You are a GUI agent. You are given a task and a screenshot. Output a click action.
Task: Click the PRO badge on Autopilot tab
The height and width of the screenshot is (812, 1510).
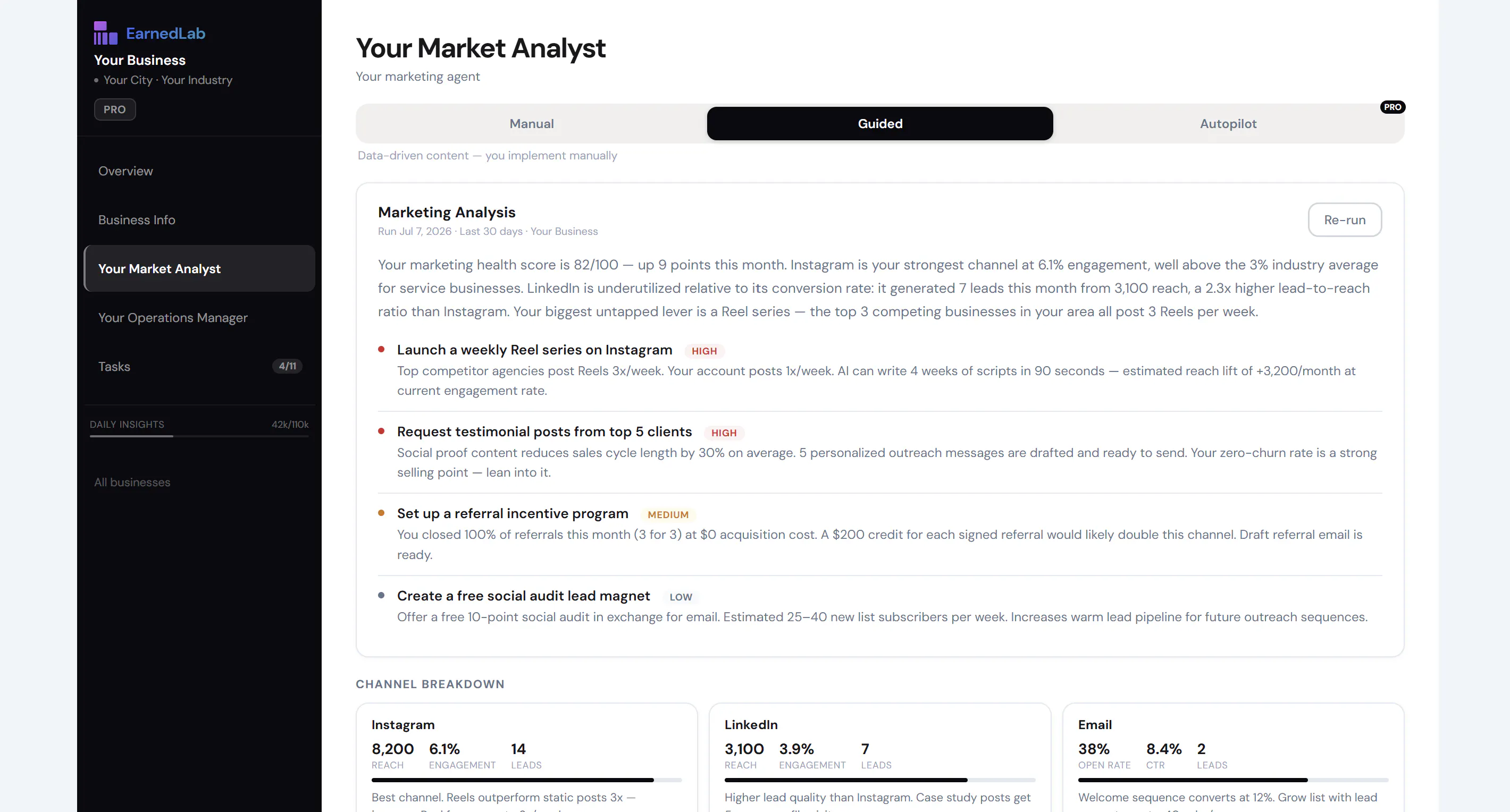click(x=1392, y=107)
